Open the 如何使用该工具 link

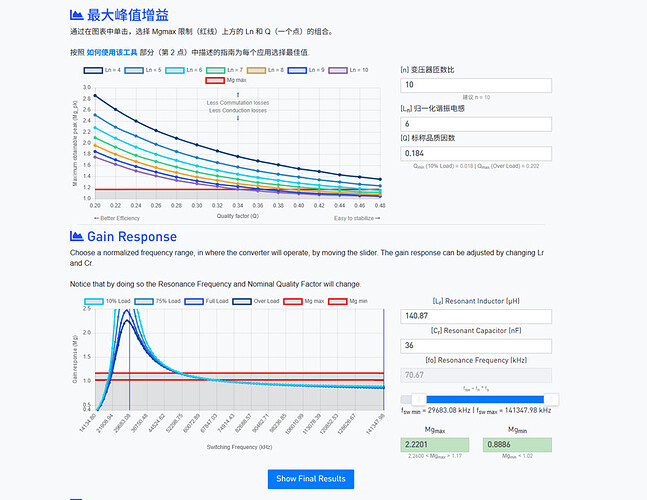[116, 51]
